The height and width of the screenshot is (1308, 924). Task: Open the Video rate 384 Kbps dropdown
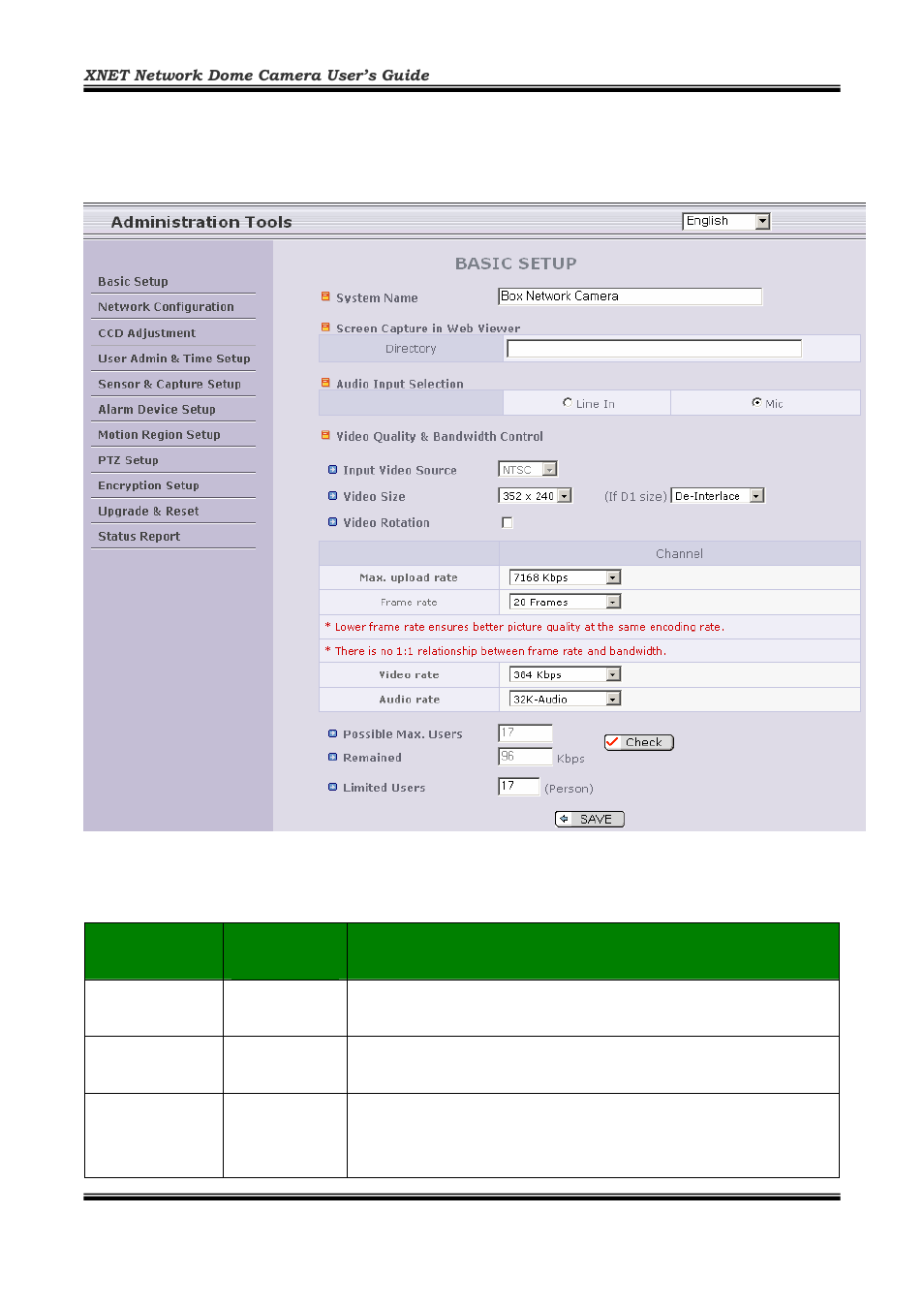click(565, 674)
